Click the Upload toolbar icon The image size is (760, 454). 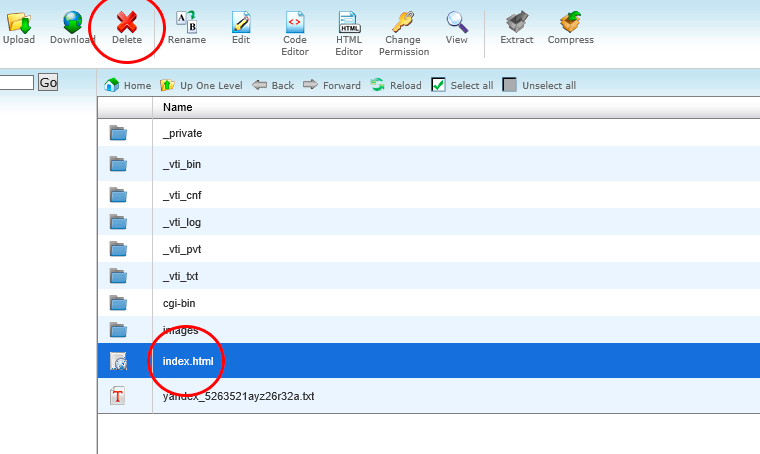(19, 22)
